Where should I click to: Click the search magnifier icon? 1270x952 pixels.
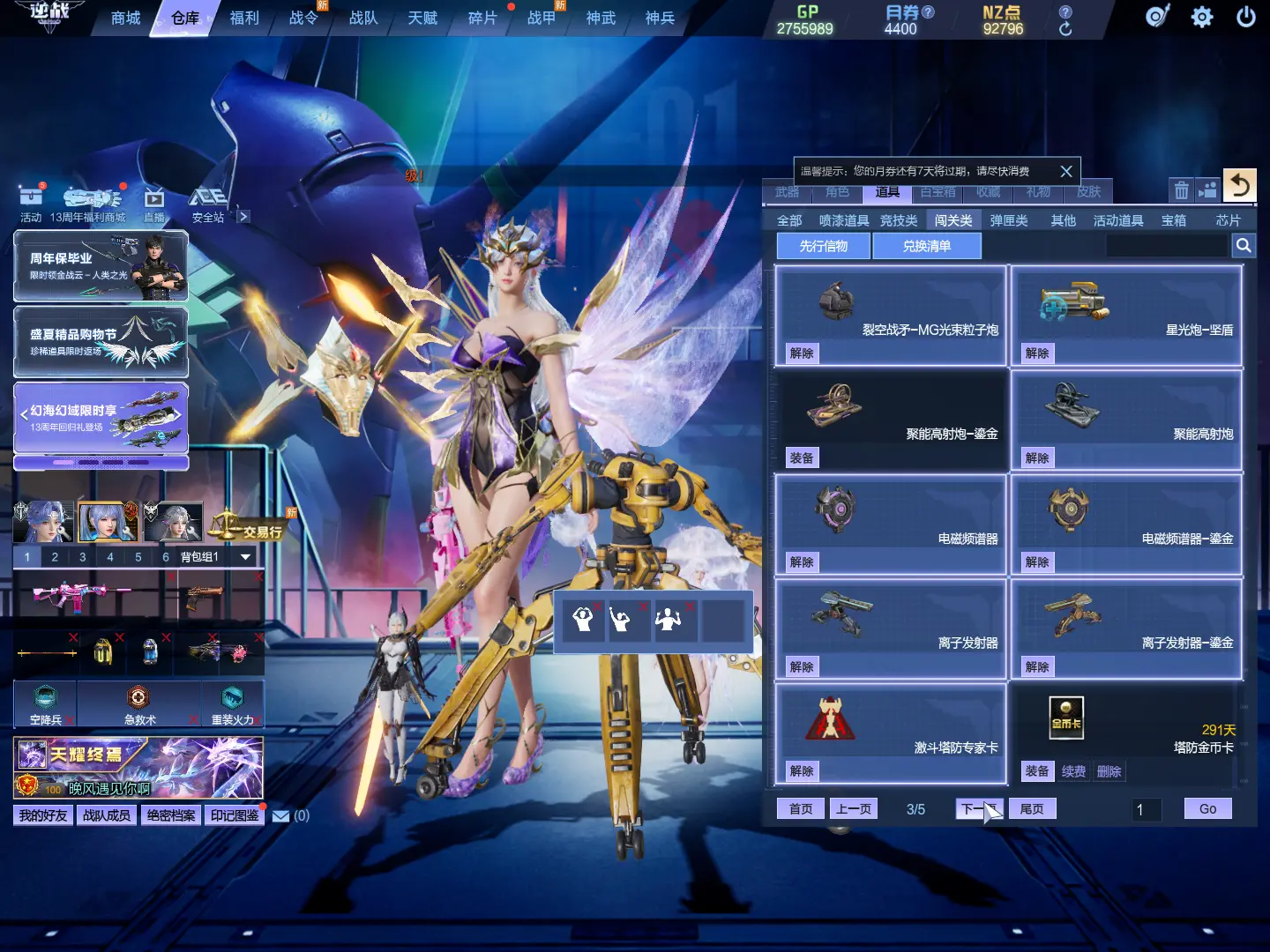coord(1244,245)
